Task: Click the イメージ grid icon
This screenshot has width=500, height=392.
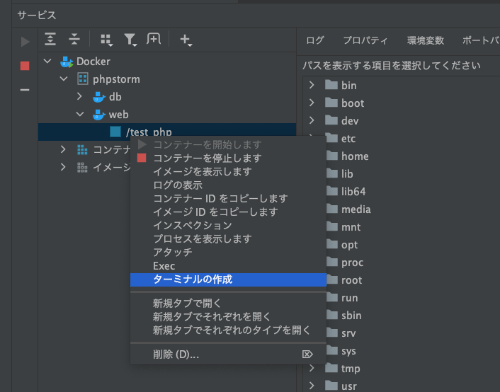Action: (x=82, y=167)
